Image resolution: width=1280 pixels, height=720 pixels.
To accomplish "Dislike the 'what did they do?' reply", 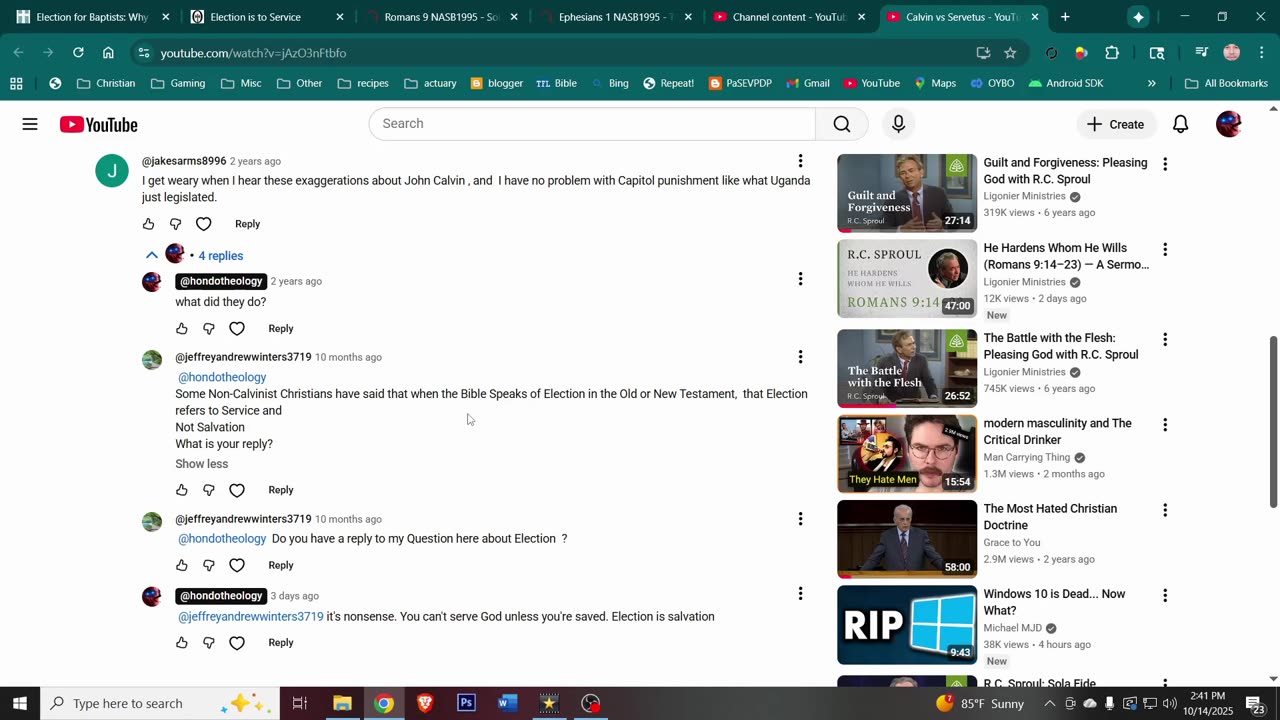I will [x=209, y=328].
